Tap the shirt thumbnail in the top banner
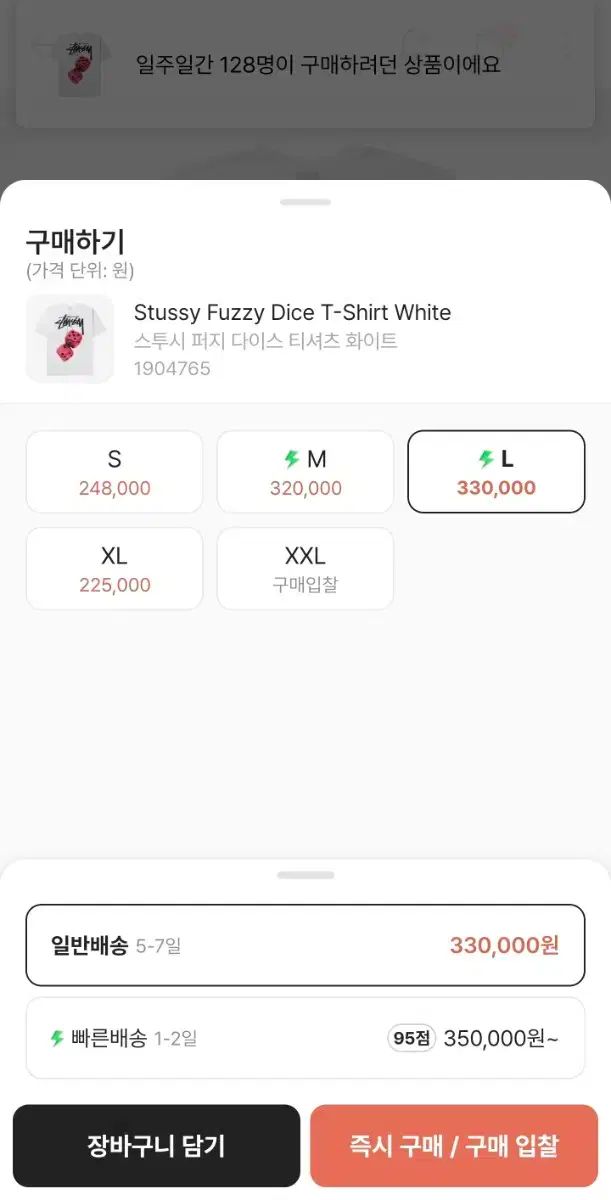The image size is (611, 1200). pyautogui.click(x=70, y=65)
